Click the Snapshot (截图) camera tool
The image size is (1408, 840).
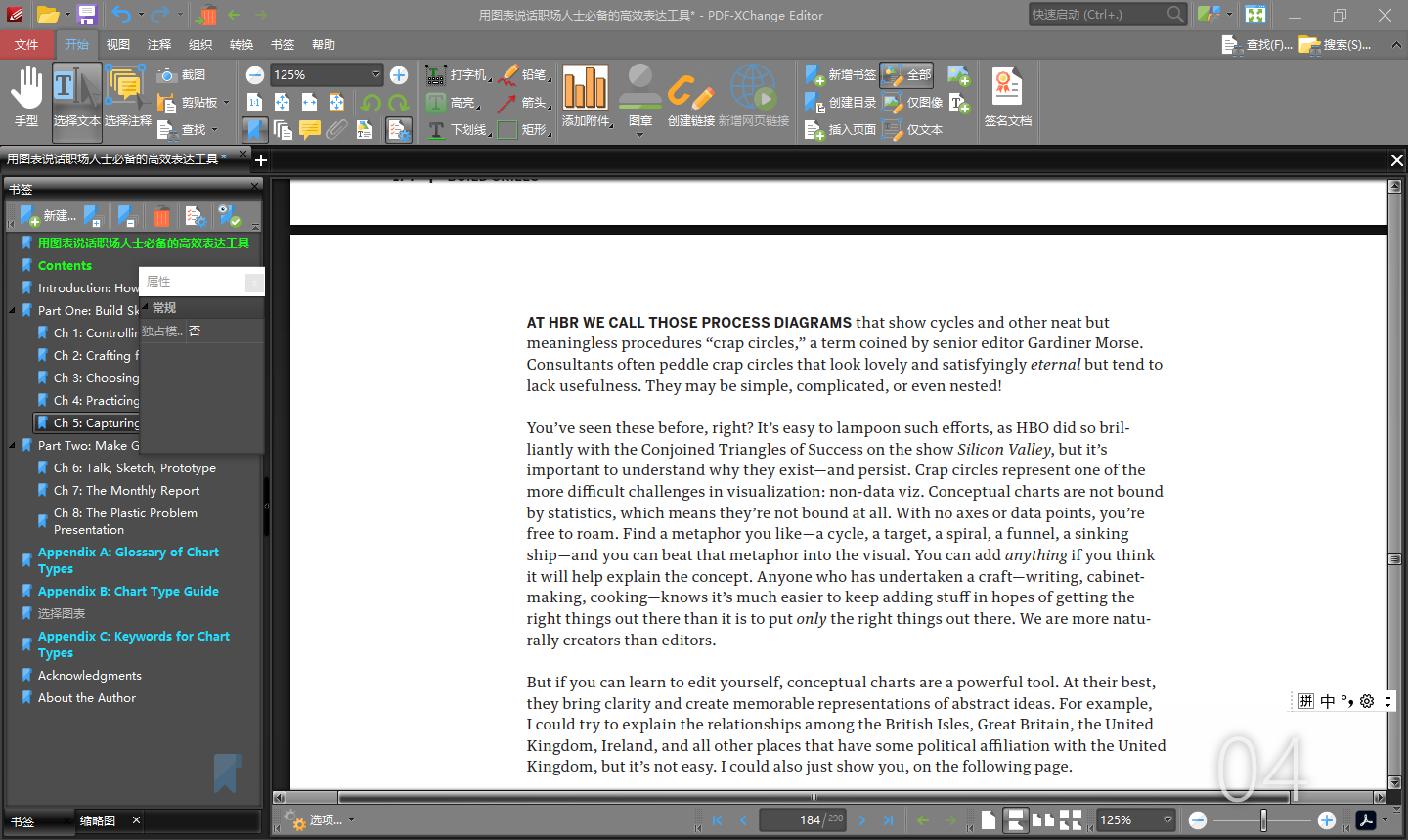[182, 75]
